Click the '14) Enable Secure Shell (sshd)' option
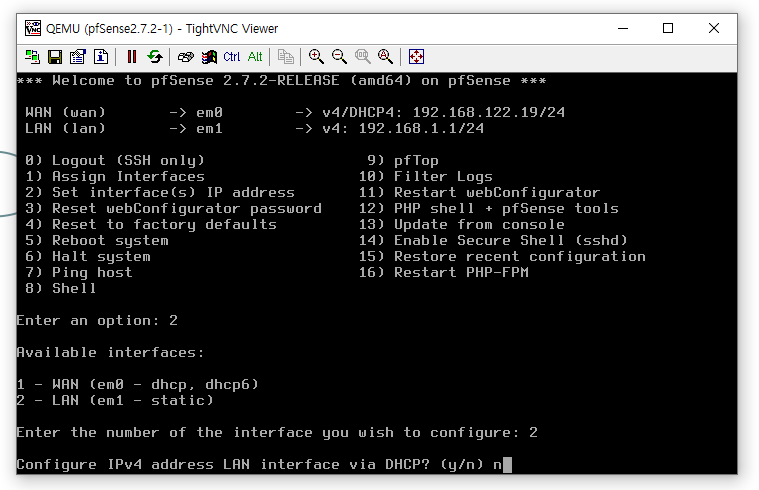This screenshot has height=490, width=759. tap(493, 241)
